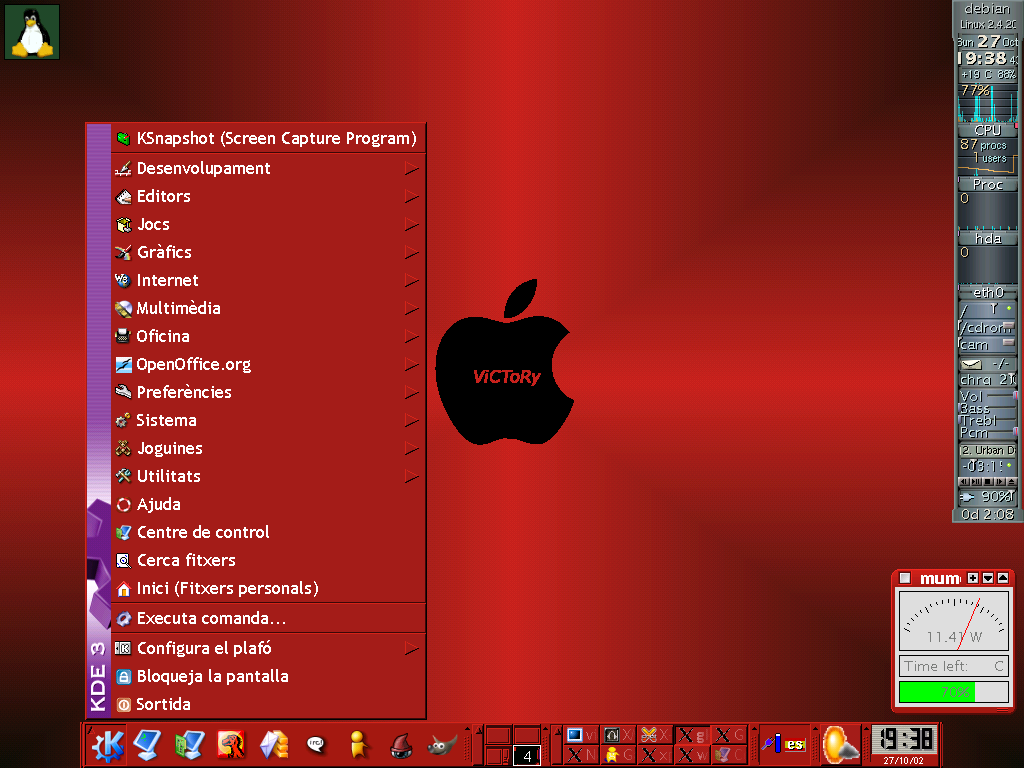Viewport: 1024px width, 768px height.
Task: Click the show desktop monitor icon
Action: pyautogui.click(x=148, y=745)
